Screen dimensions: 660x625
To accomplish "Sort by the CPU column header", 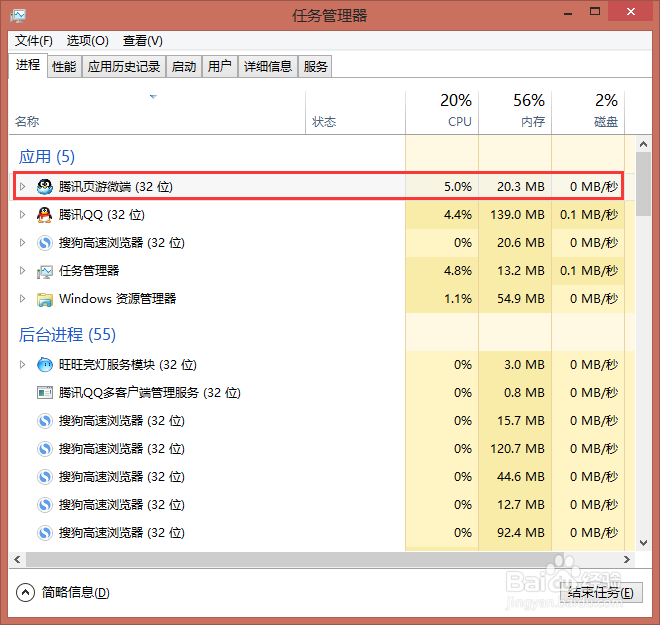I will coord(442,113).
